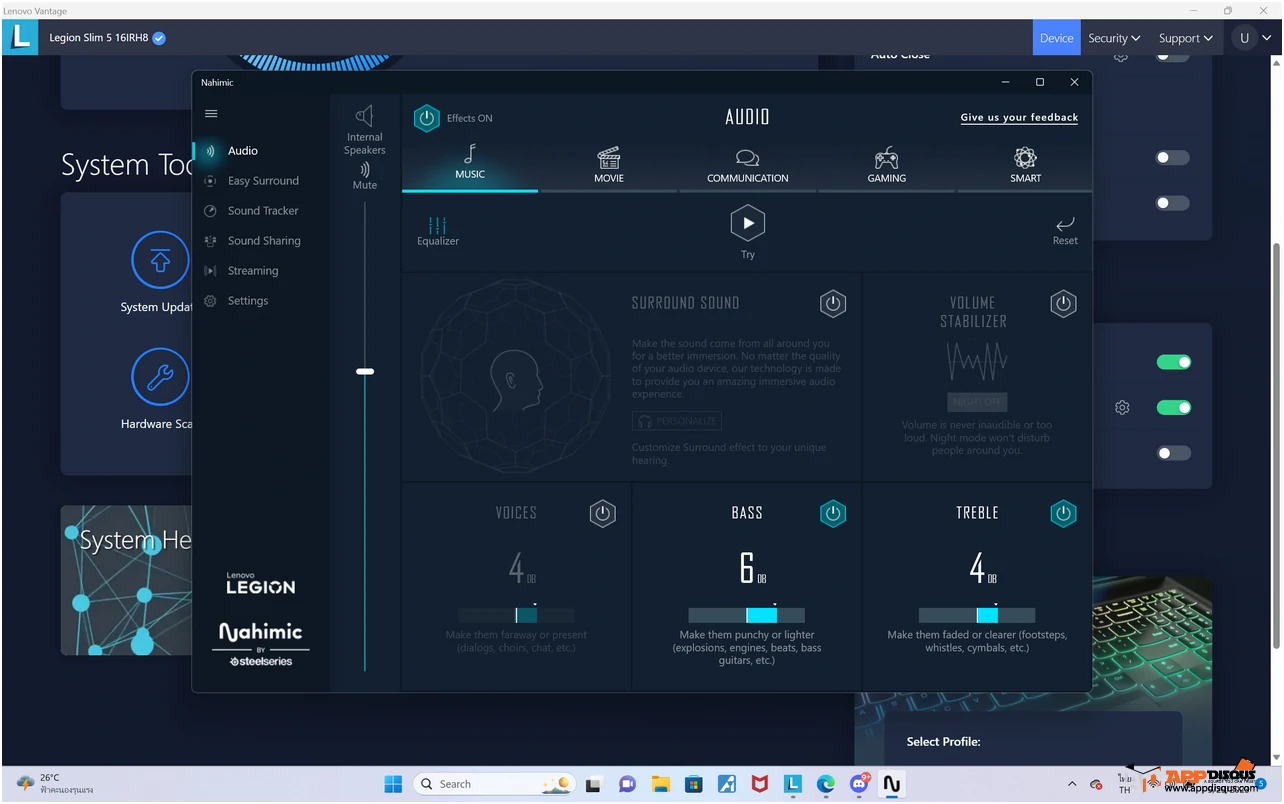Reset the audio profile settings

tap(1065, 231)
